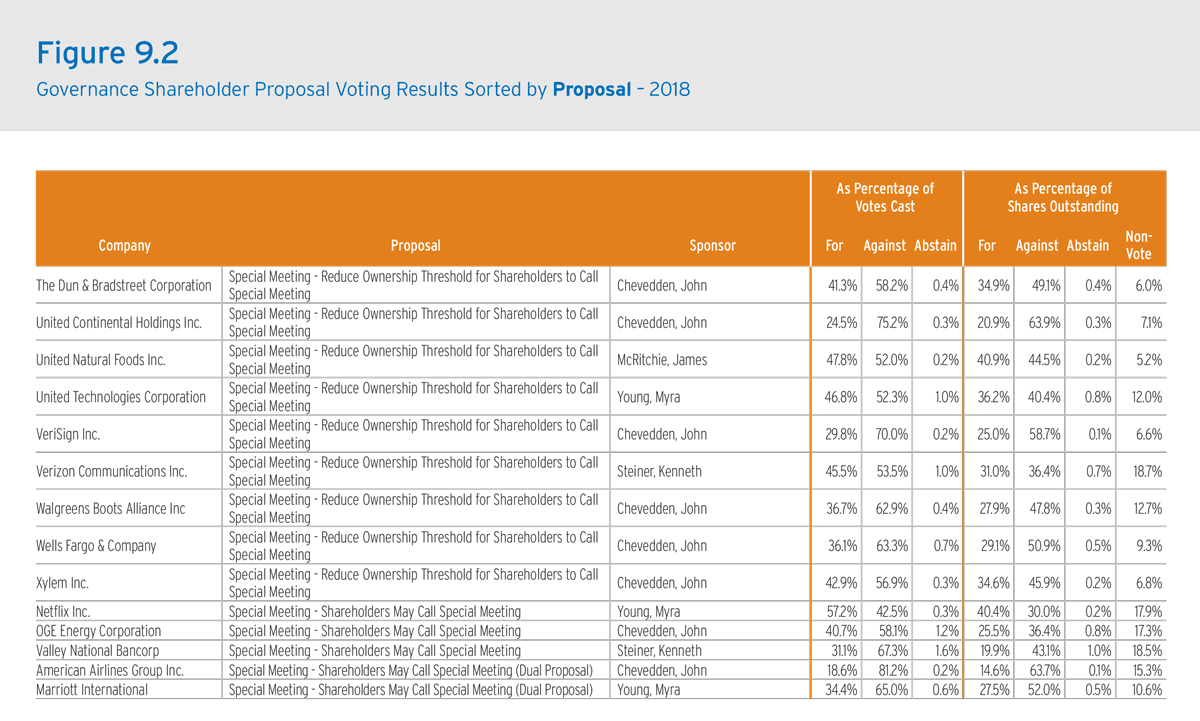Click the 'As Percentage of Shares Outstanding' header
The height and width of the screenshot is (721, 1200).
pyautogui.click(x=1062, y=198)
